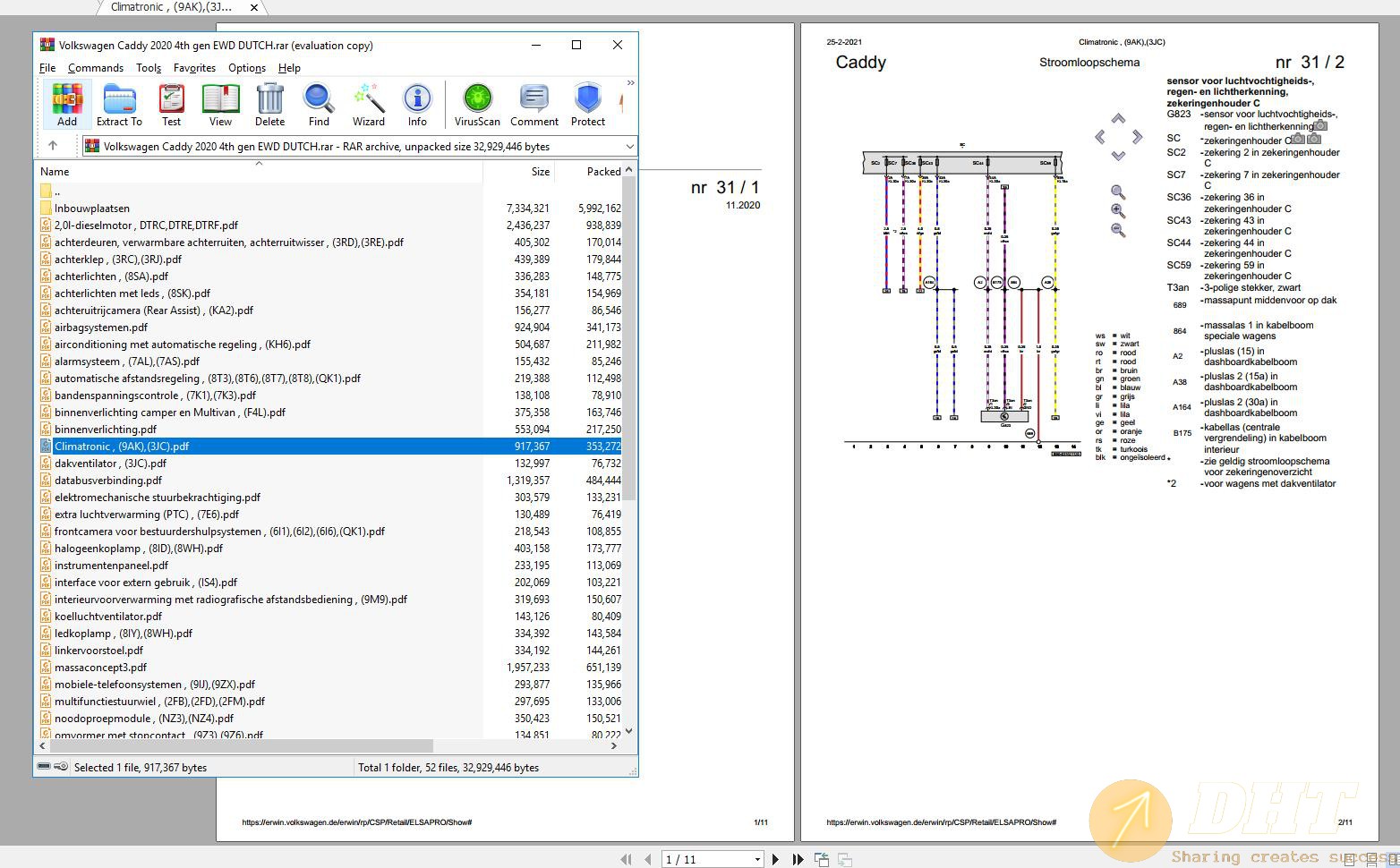Open the View toolbar icon
This screenshot has width=1400, height=868.
[220, 104]
